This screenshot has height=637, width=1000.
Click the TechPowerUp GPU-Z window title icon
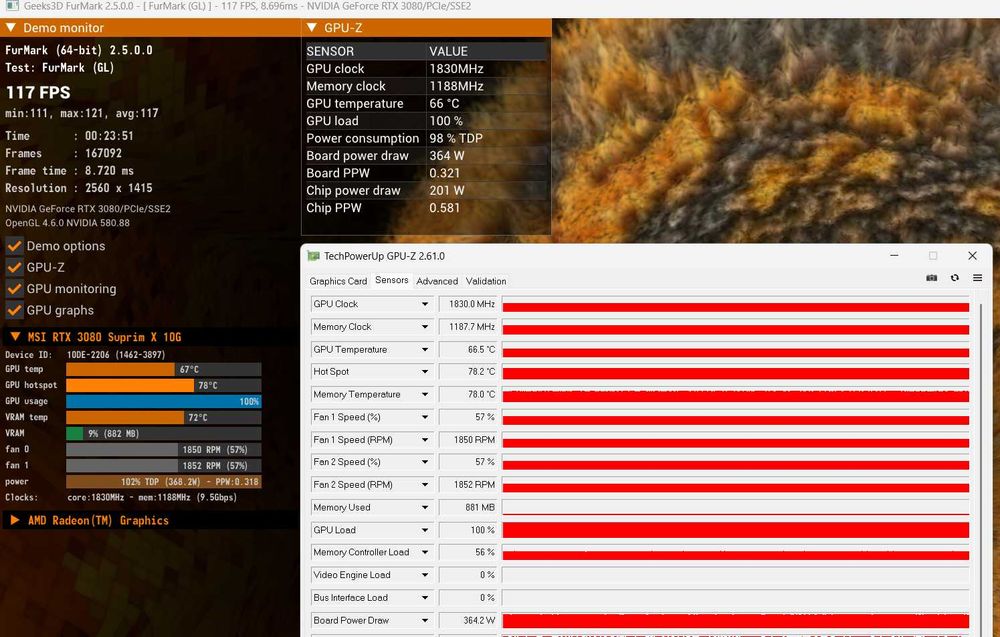313,256
